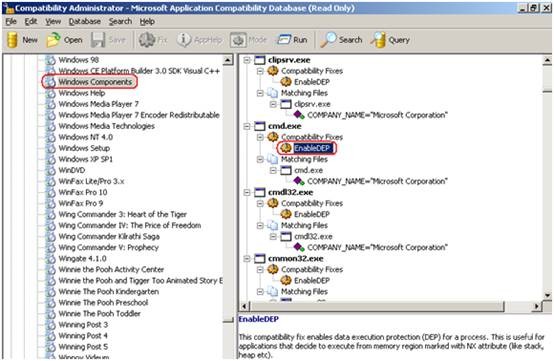Image resolution: width=554 pixels, height=361 pixels.
Task: Click the cmdl32.exe application window icon
Action: click(x=260, y=193)
